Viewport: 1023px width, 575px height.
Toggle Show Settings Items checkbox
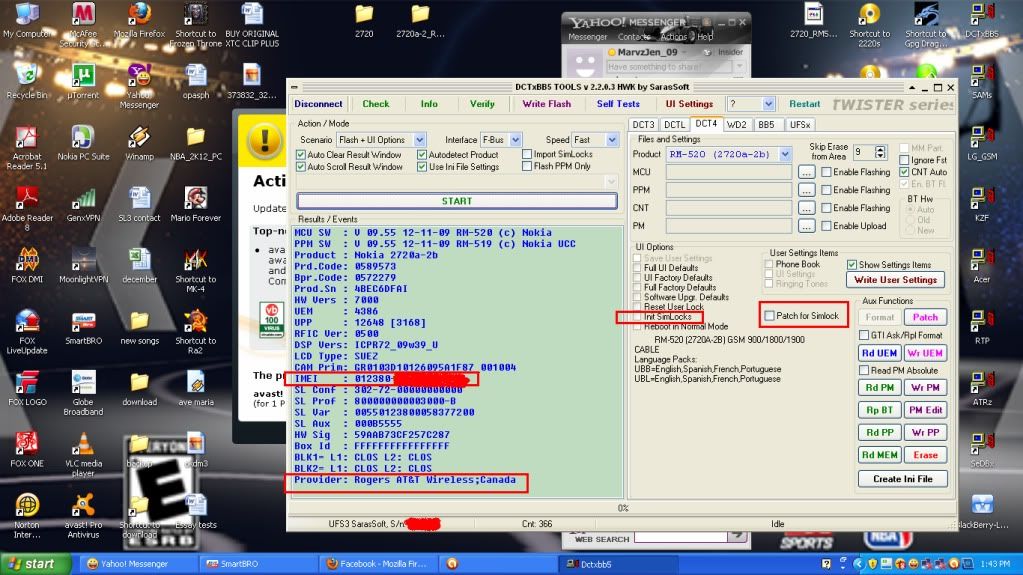[851, 264]
